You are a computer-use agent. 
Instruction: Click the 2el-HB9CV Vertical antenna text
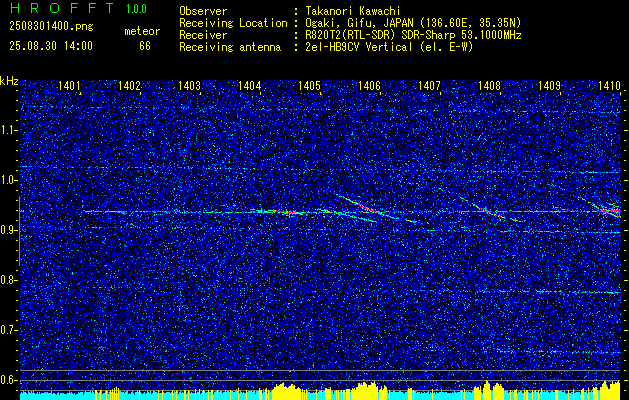[x=389, y=47]
